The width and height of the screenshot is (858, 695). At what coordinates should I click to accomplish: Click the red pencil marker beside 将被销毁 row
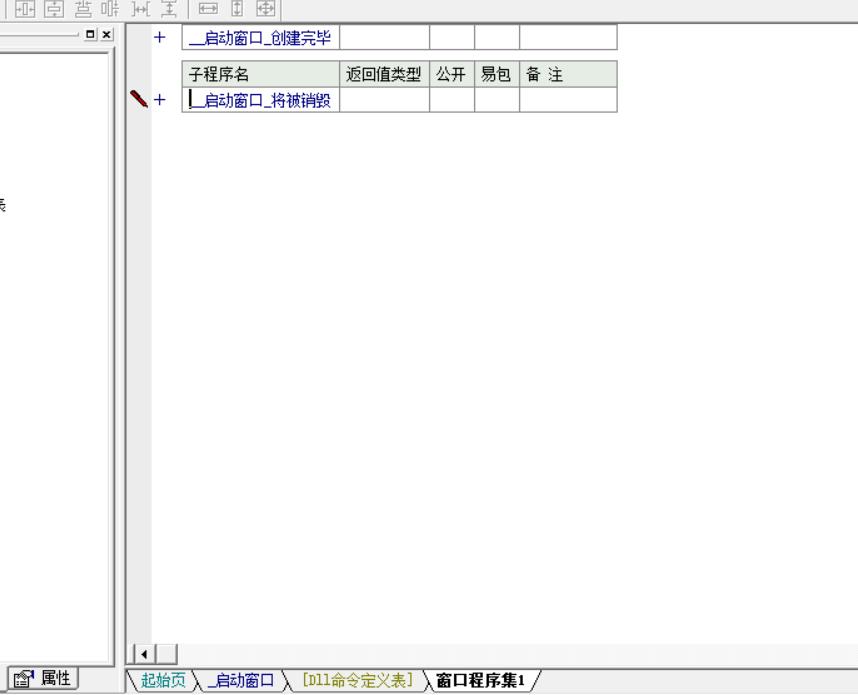tap(139, 99)
